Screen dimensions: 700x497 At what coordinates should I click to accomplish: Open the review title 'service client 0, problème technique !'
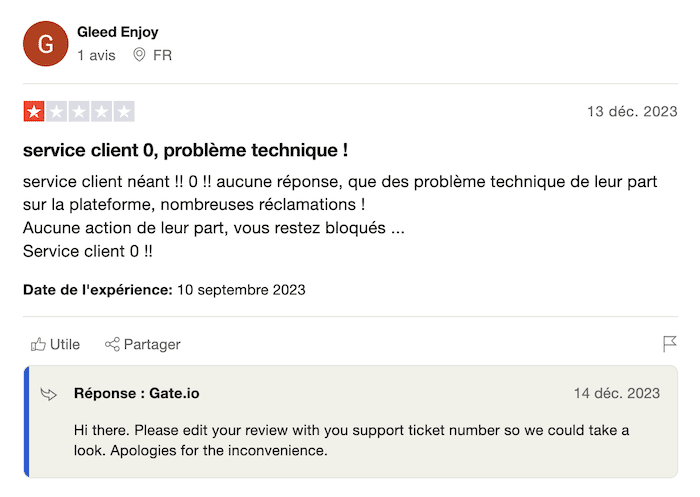tap(185, 151)
